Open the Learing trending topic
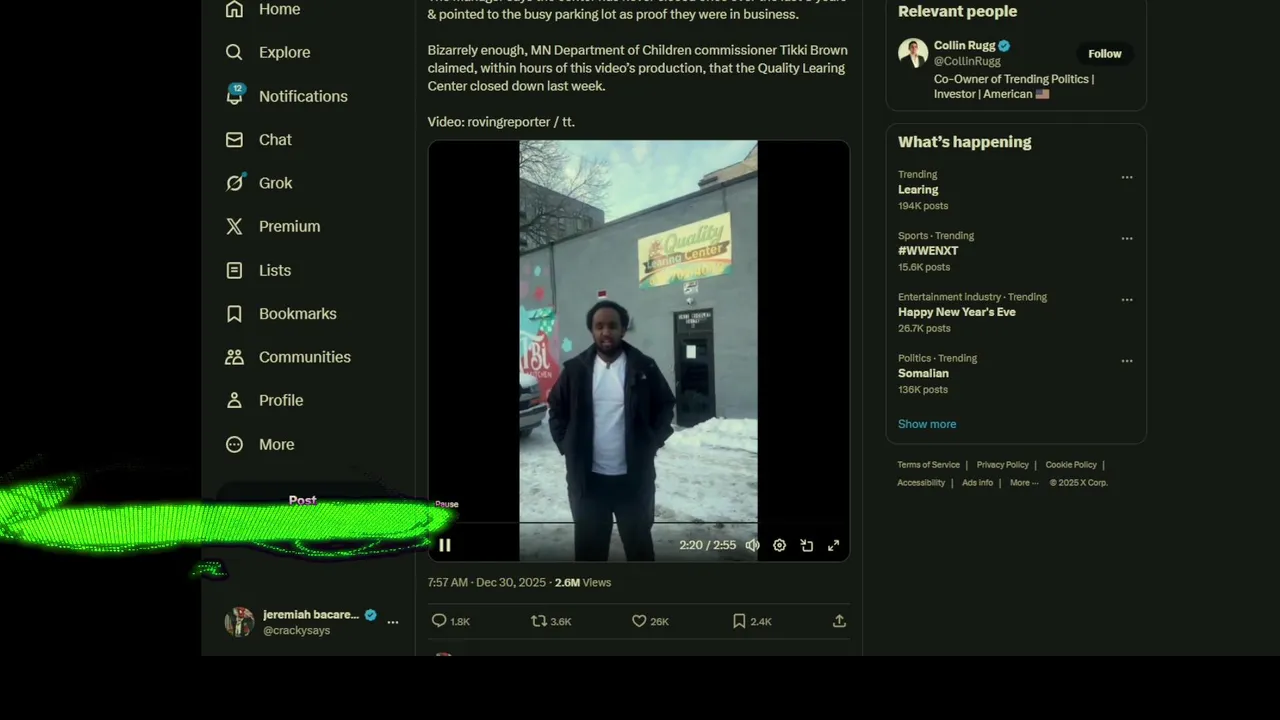 [x=918, y=190]
